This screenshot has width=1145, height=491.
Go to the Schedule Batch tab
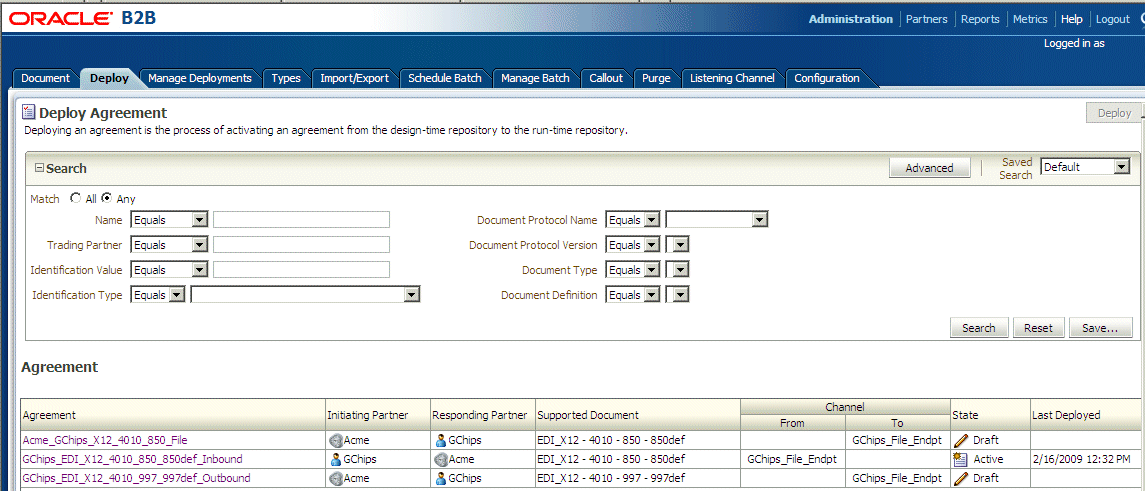pyautogui.click(x=445, y=78)
